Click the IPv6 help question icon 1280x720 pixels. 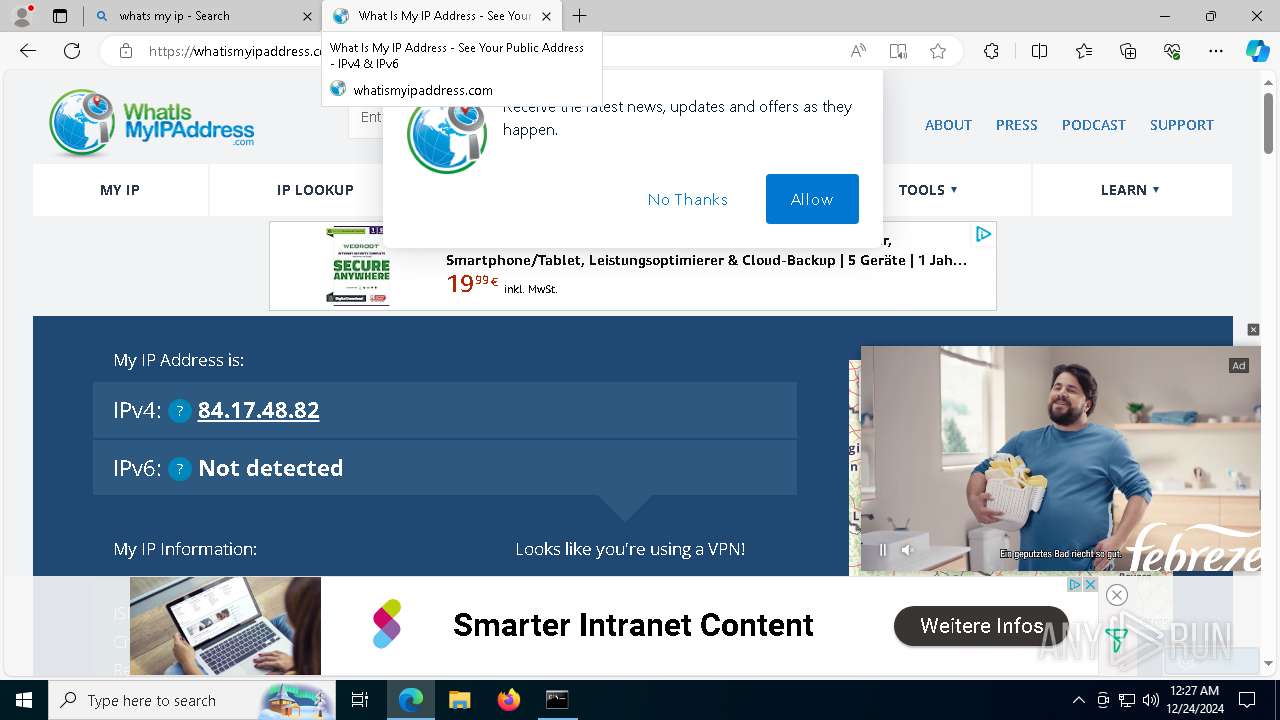click(180, 469)
